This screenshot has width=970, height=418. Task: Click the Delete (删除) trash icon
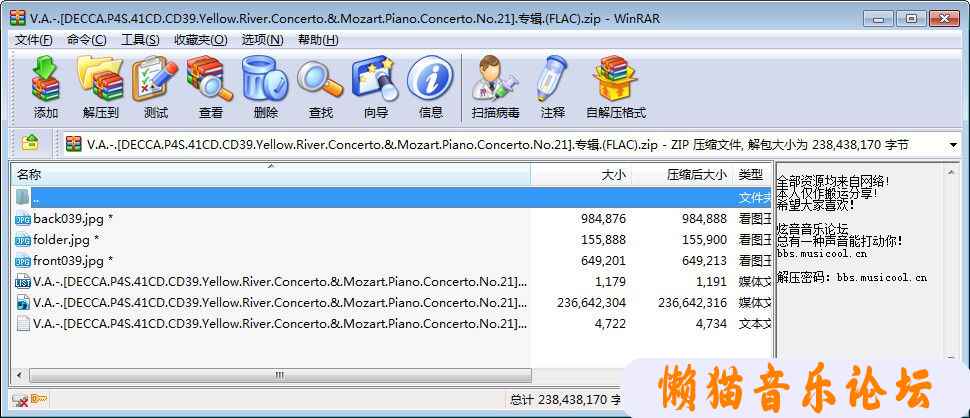[x=265, y=79]
